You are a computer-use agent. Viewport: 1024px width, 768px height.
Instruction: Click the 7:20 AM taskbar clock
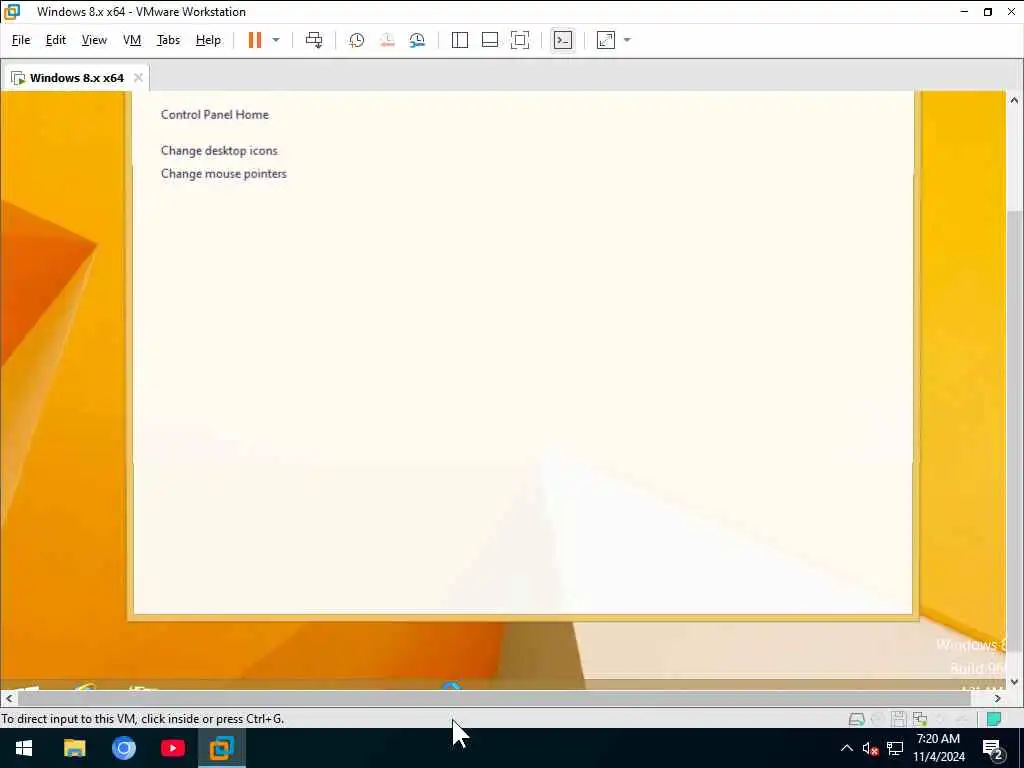pyautogui.click(x=938, y=739)
